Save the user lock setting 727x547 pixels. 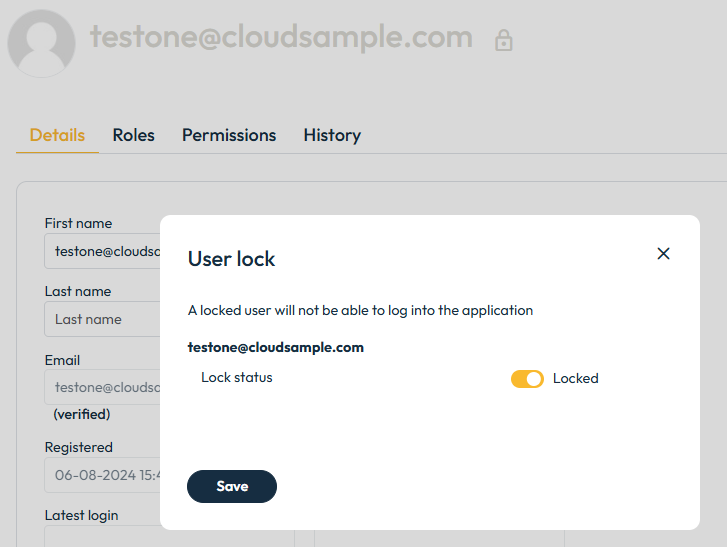(232, 486)
